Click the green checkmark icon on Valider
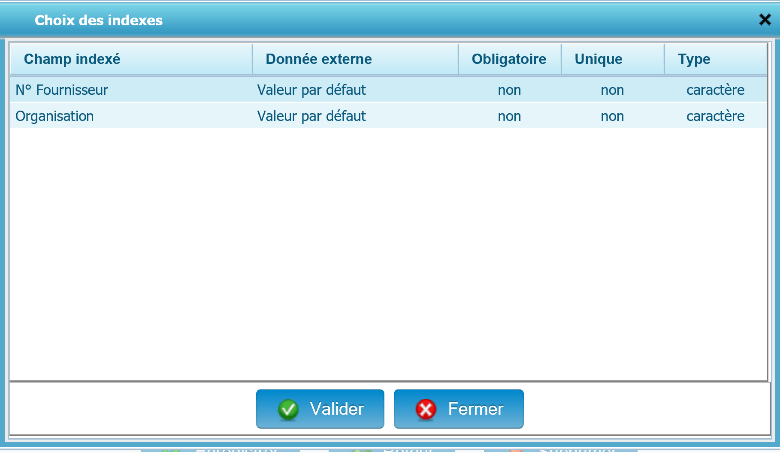Viewport: 780px width, 452px height. point(289,409)
